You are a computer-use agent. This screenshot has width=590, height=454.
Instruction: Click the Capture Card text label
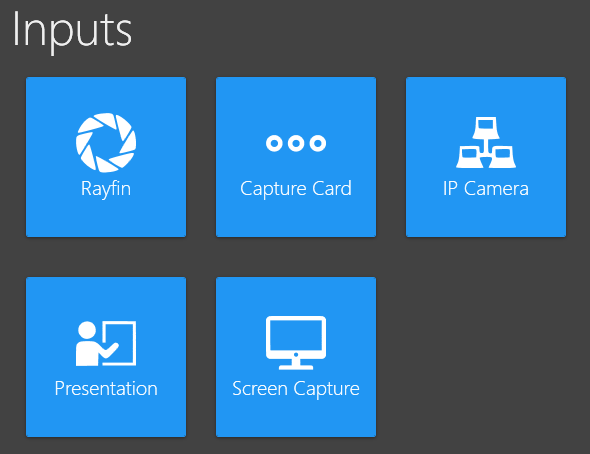tap(296, 188)
